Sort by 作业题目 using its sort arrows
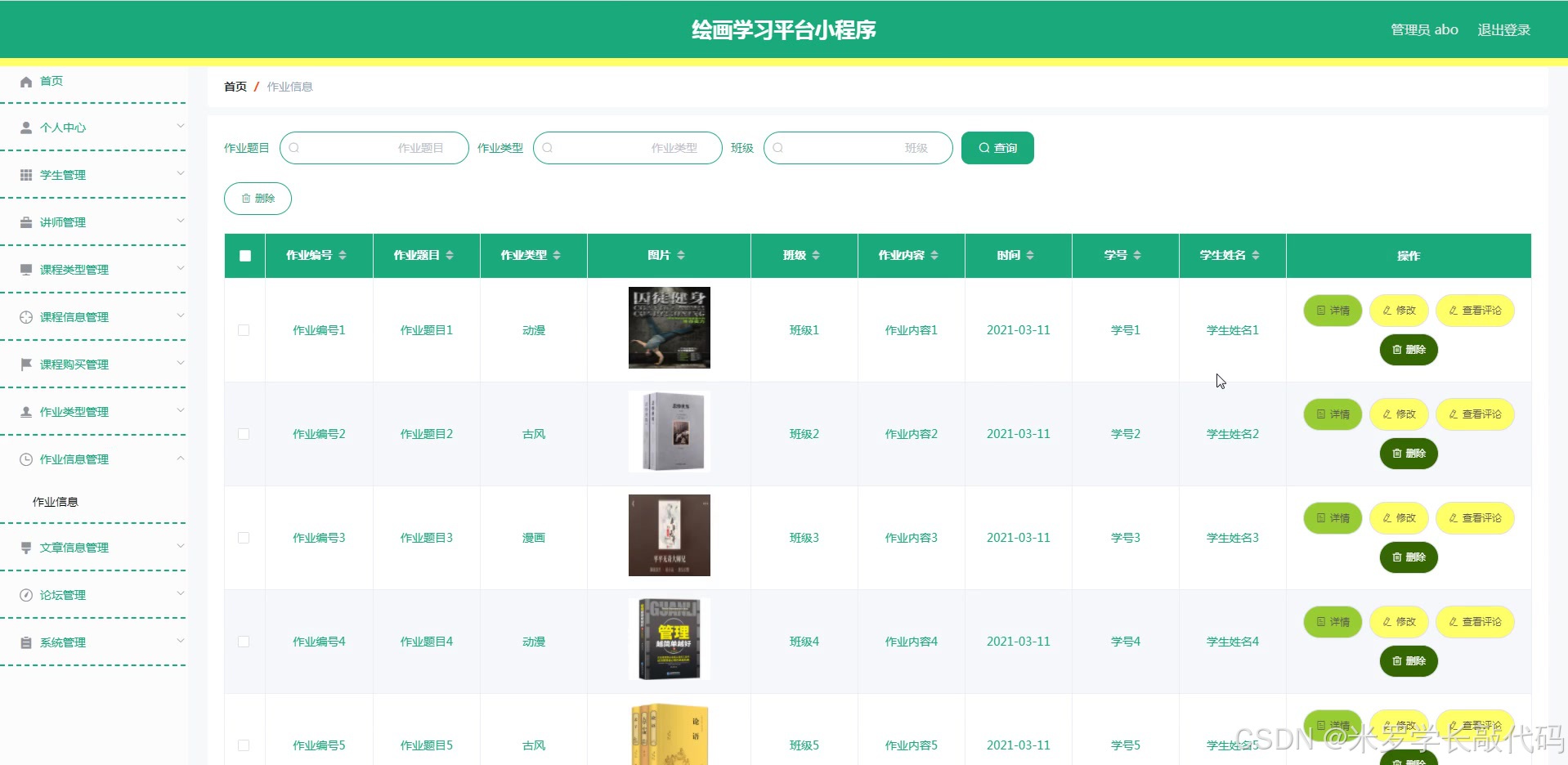The height and width of the screenshot is (765, 1568). [x=450, y=256]
